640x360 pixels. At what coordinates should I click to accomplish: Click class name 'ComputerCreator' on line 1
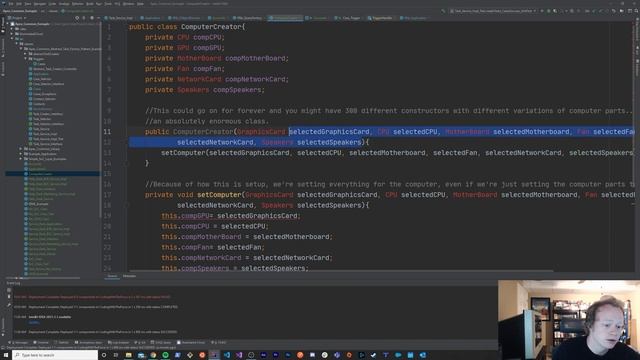coord(211,27)
